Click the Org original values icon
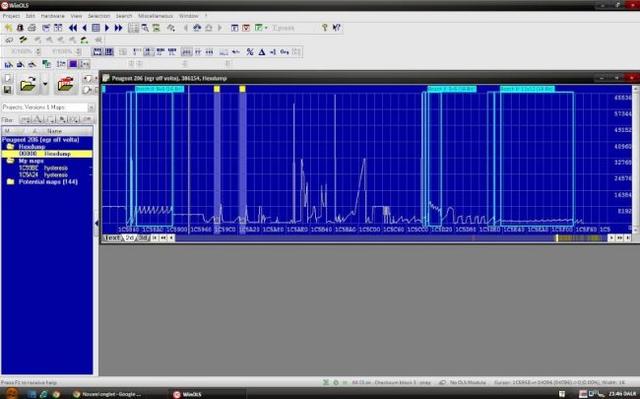Image resolution: width=640 pixels, height=399 pixels. point(284,52)
